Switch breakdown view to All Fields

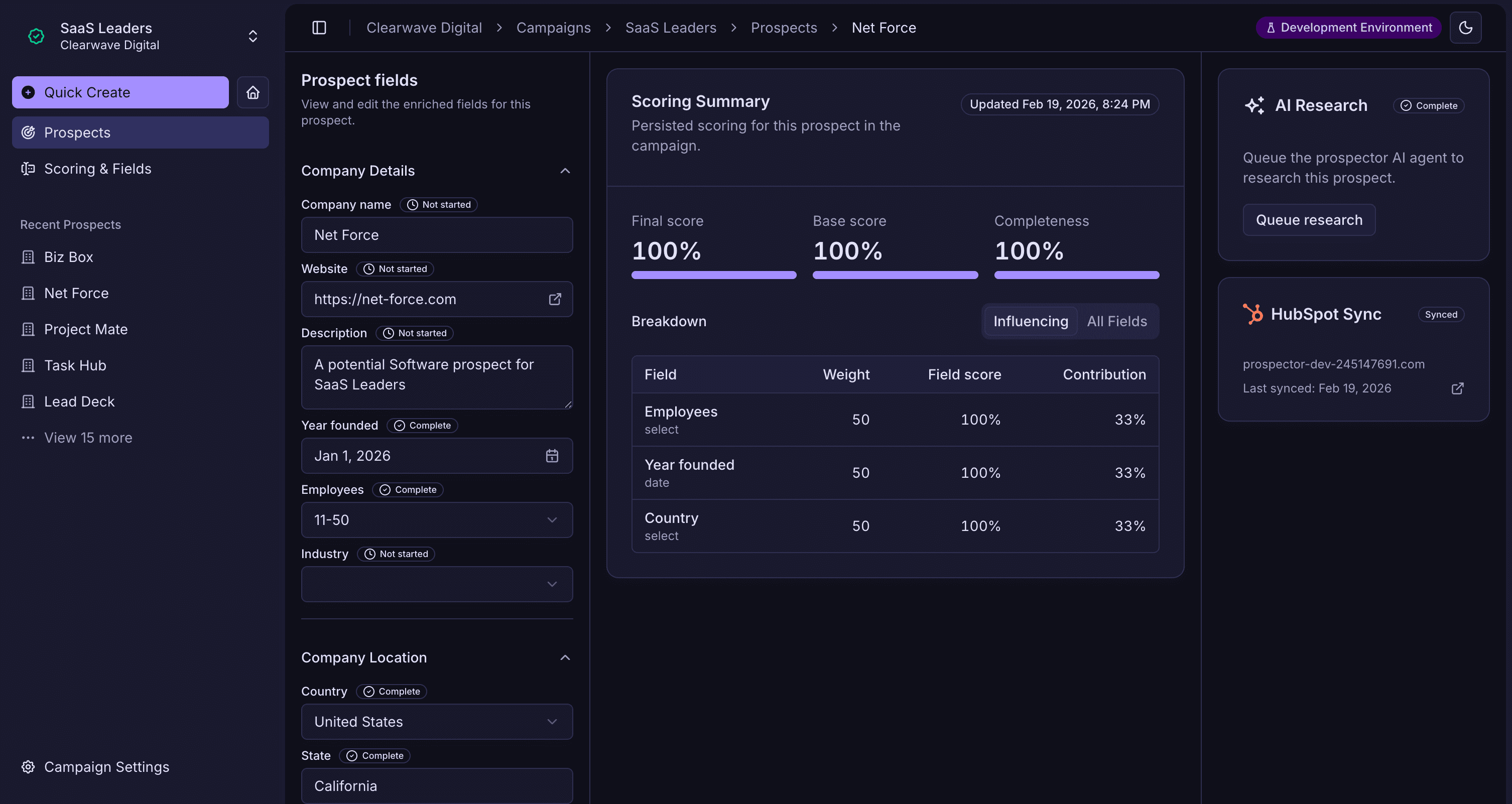tap(1116, 321)
